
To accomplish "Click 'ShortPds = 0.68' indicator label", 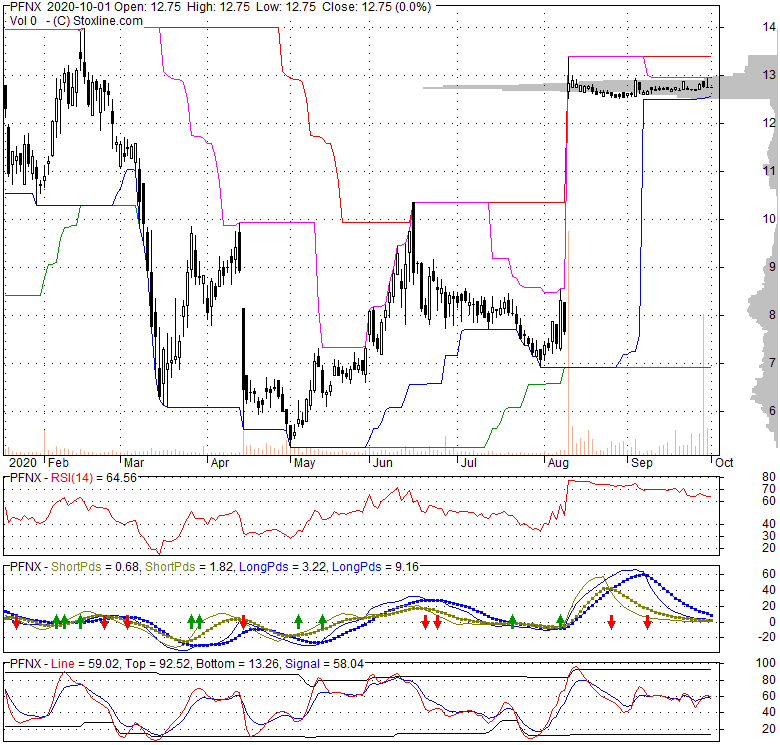I will (x=95, y=567).
